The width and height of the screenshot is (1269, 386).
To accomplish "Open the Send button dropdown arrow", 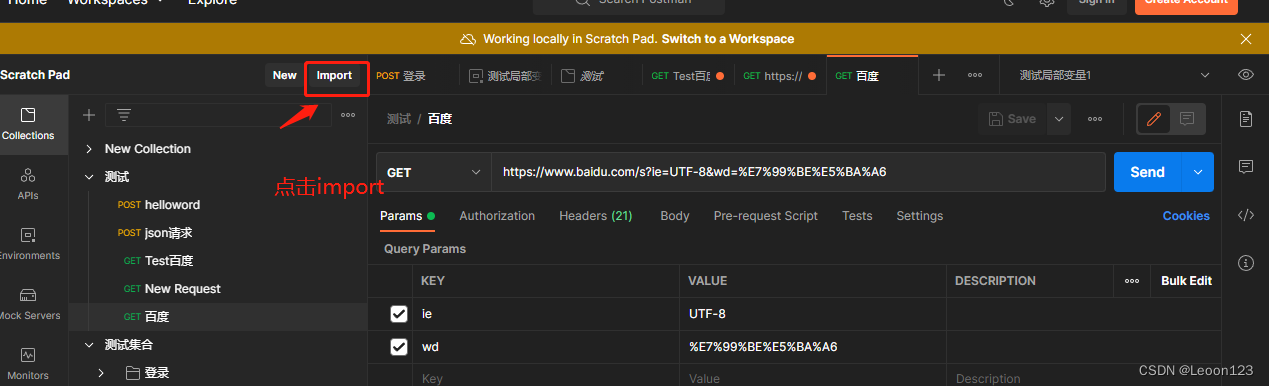I will pyautogui.click(x=1198, y=172).
